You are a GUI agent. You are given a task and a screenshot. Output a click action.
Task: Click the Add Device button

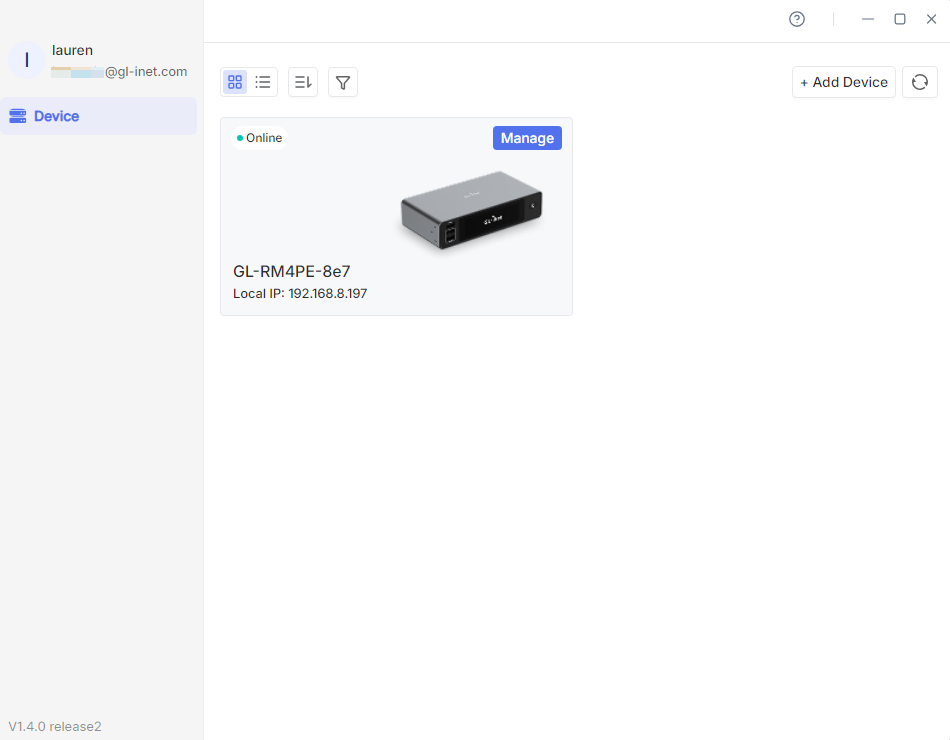(843, 82)
